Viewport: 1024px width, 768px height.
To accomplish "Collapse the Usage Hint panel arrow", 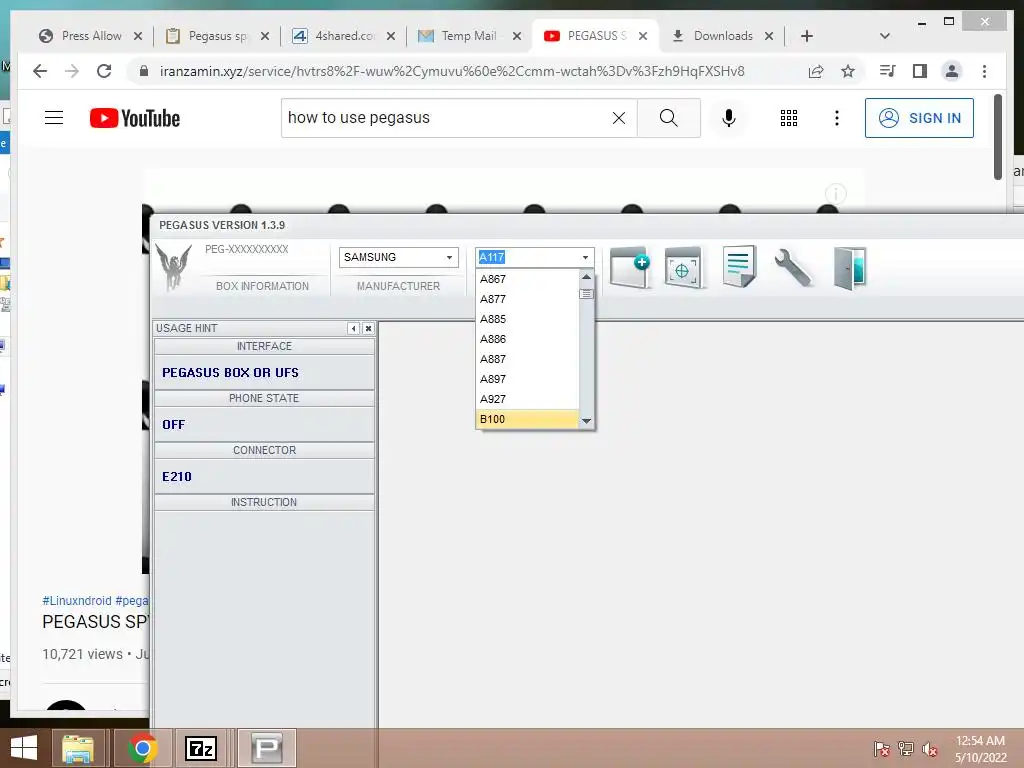I will coord(353,328).
